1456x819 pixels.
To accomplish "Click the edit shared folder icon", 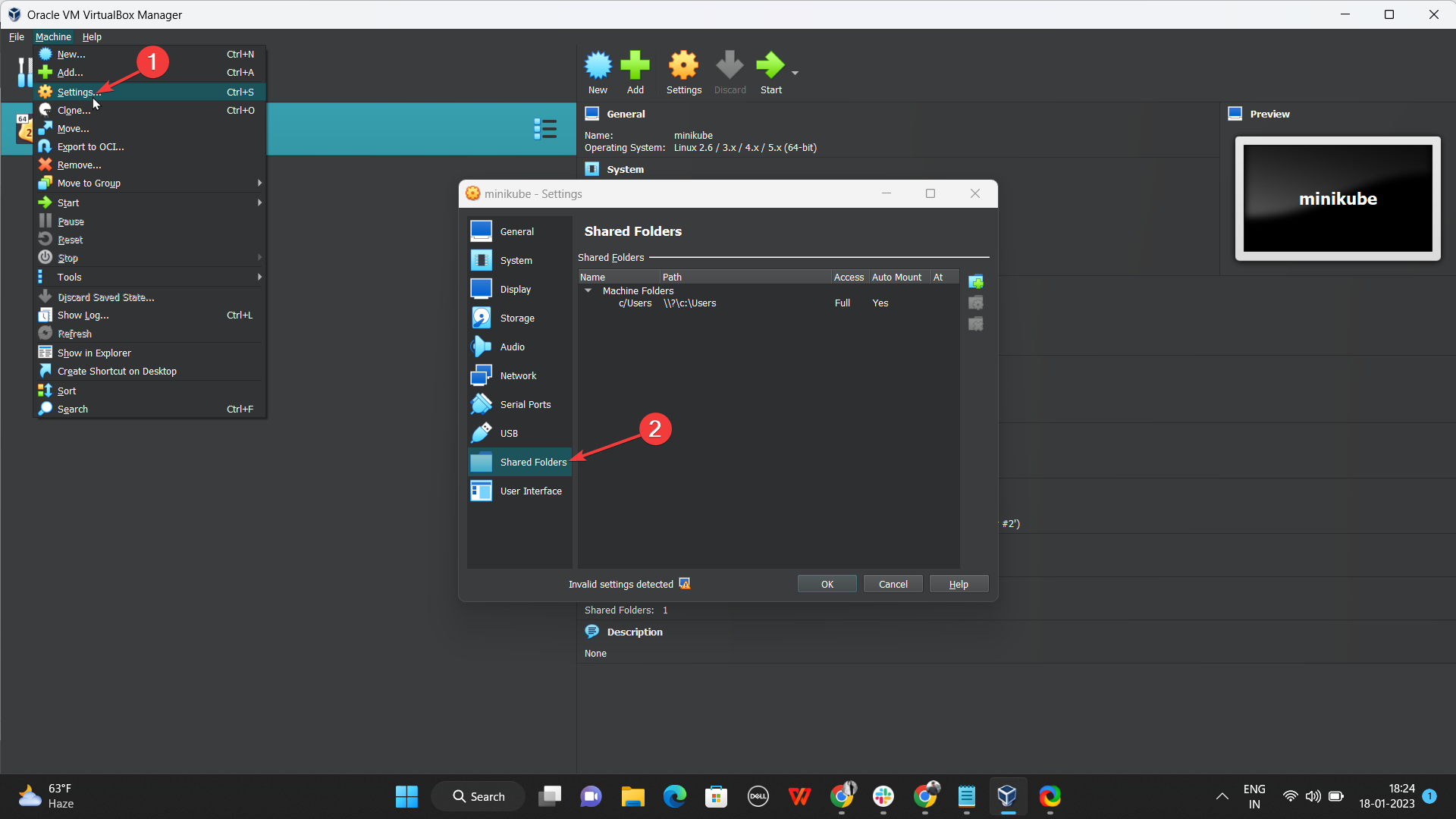I will (976, 303).
